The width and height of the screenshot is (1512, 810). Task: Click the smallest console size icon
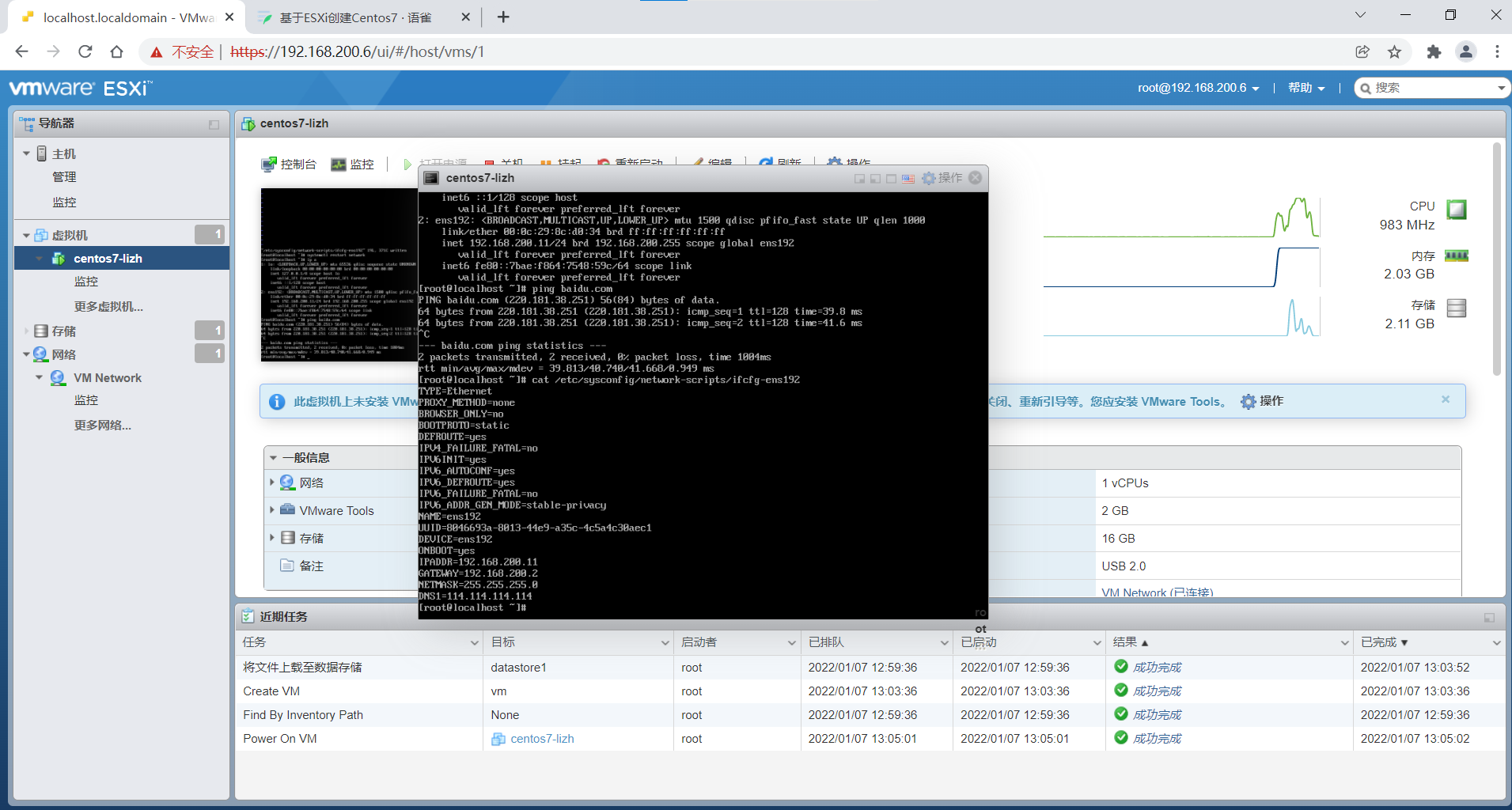[859, 179]
